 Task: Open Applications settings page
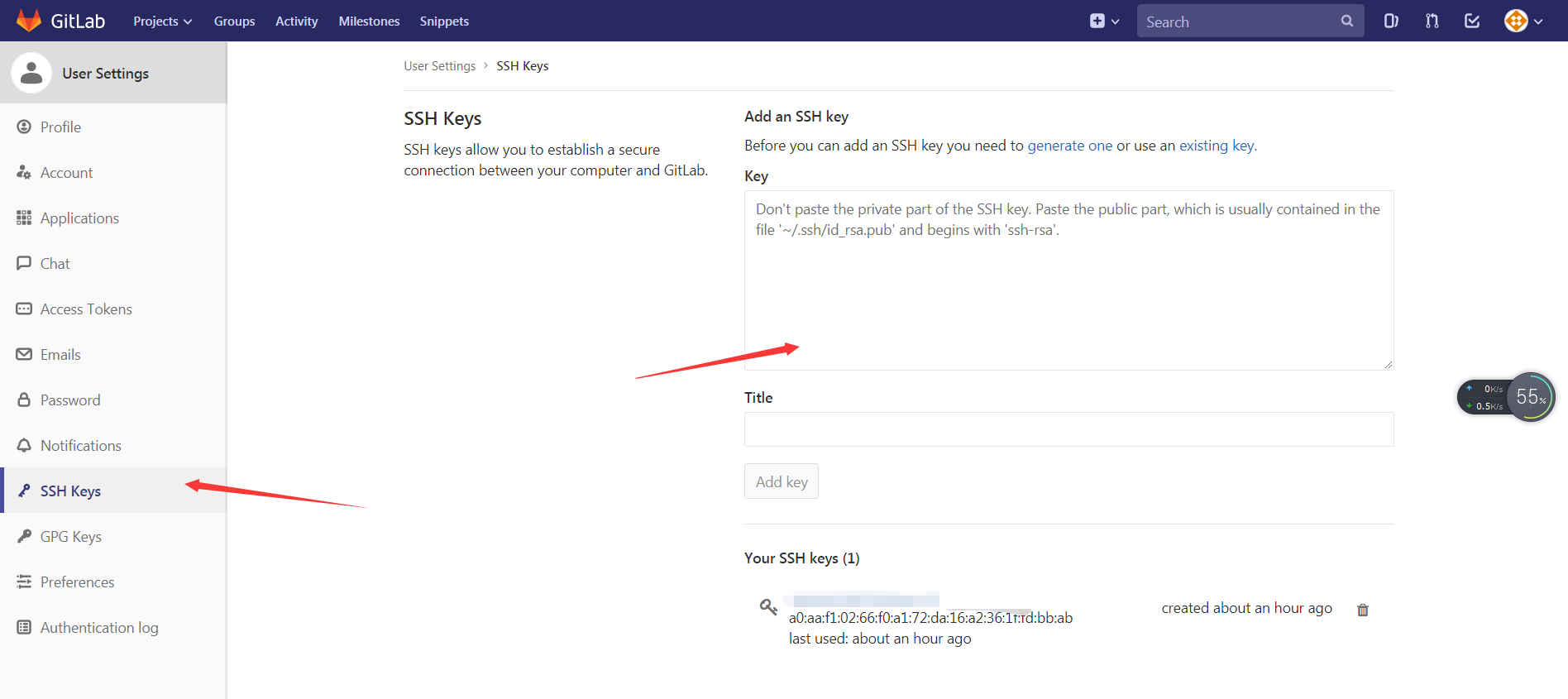113,218
